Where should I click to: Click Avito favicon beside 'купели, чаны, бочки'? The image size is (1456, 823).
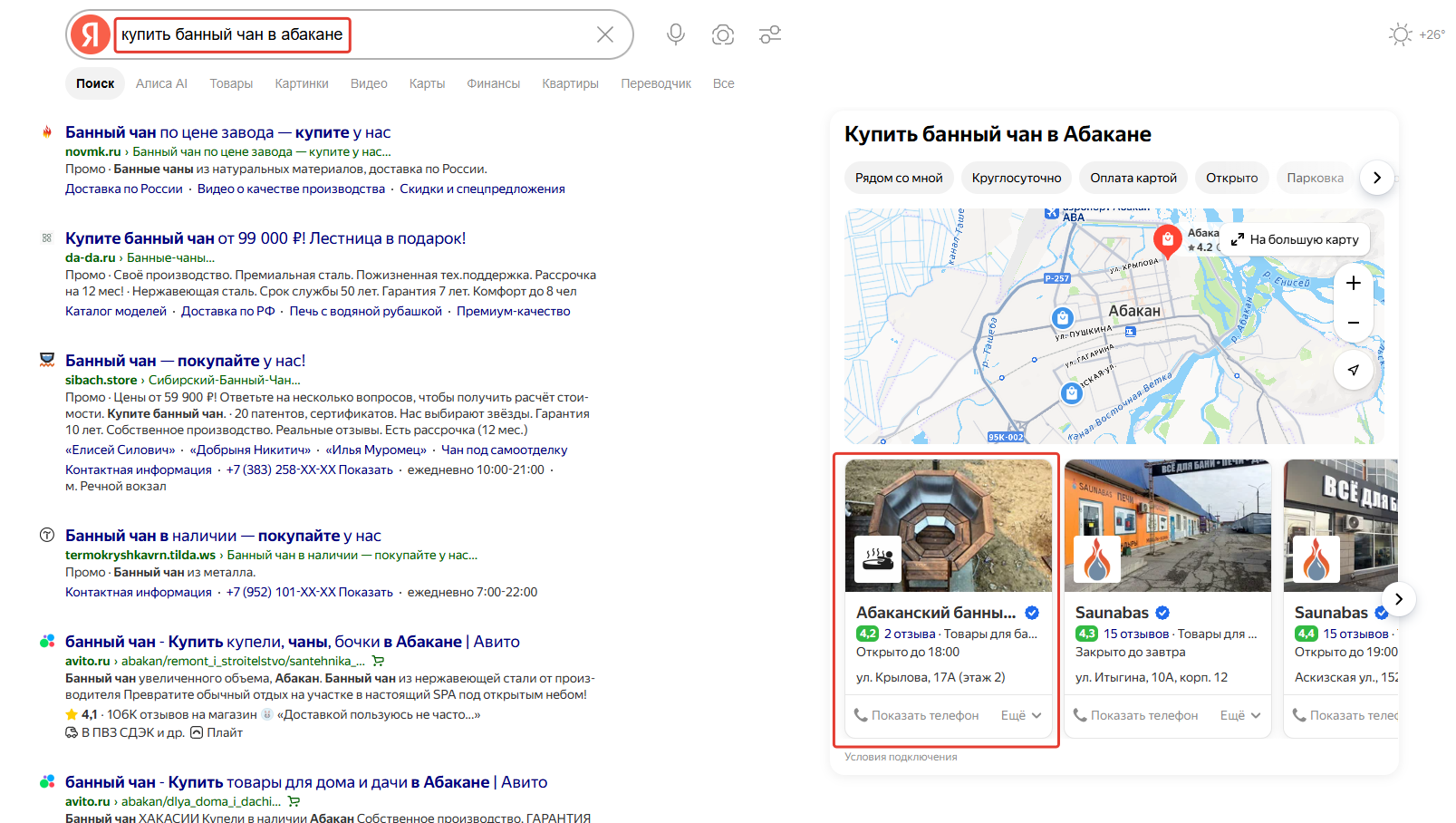tap(47, 641)
